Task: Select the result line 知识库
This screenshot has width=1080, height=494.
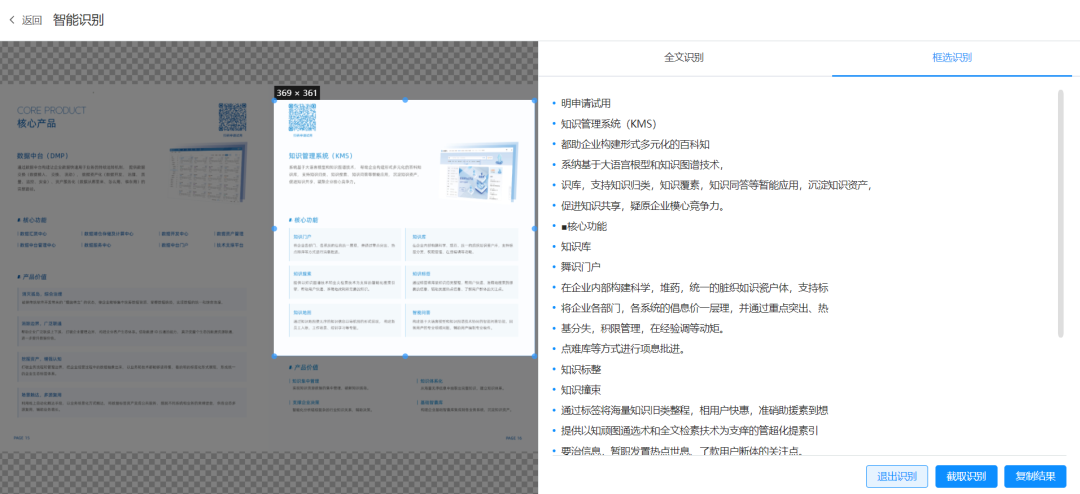Action: (x=576, y=246)
